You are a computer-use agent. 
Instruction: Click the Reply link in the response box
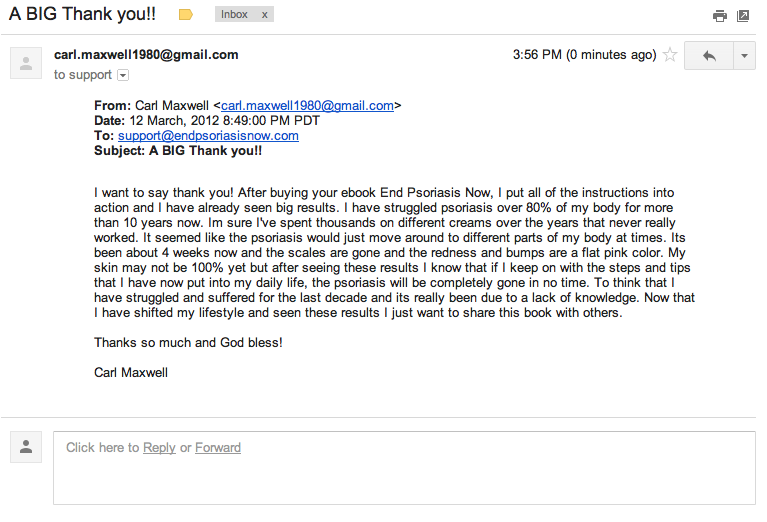tap(159, 448)
